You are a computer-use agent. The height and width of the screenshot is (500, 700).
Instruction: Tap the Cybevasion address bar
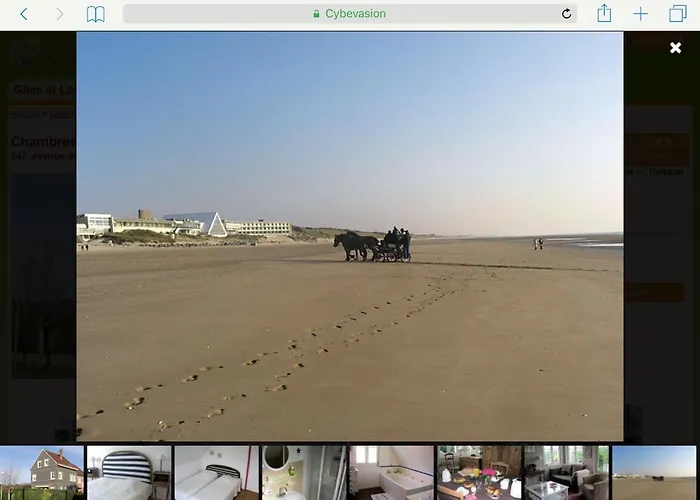tap(349, 14)
